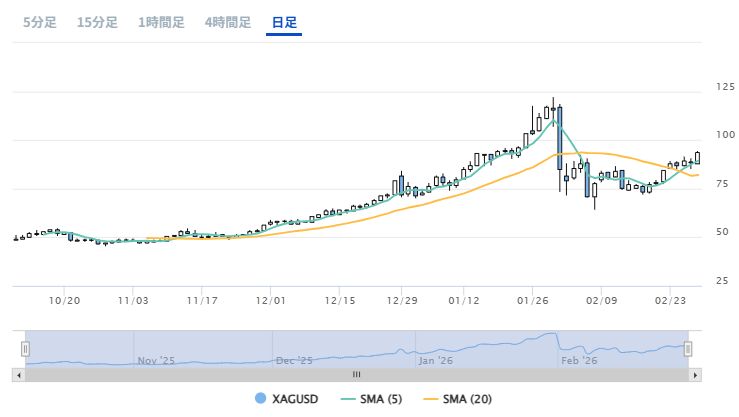
Task: Click the 02/09 date axis label
Action: click(x=601, y=301)
